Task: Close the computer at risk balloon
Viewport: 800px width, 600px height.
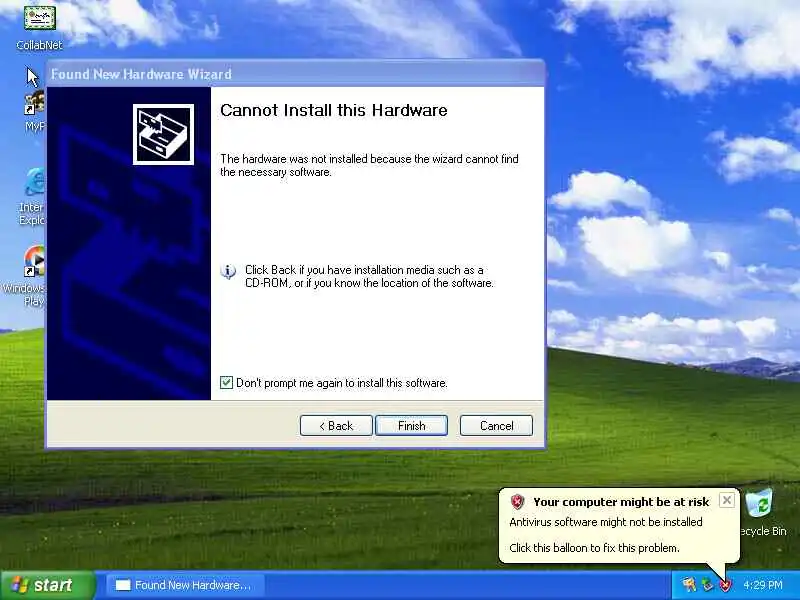Action: 727,500
